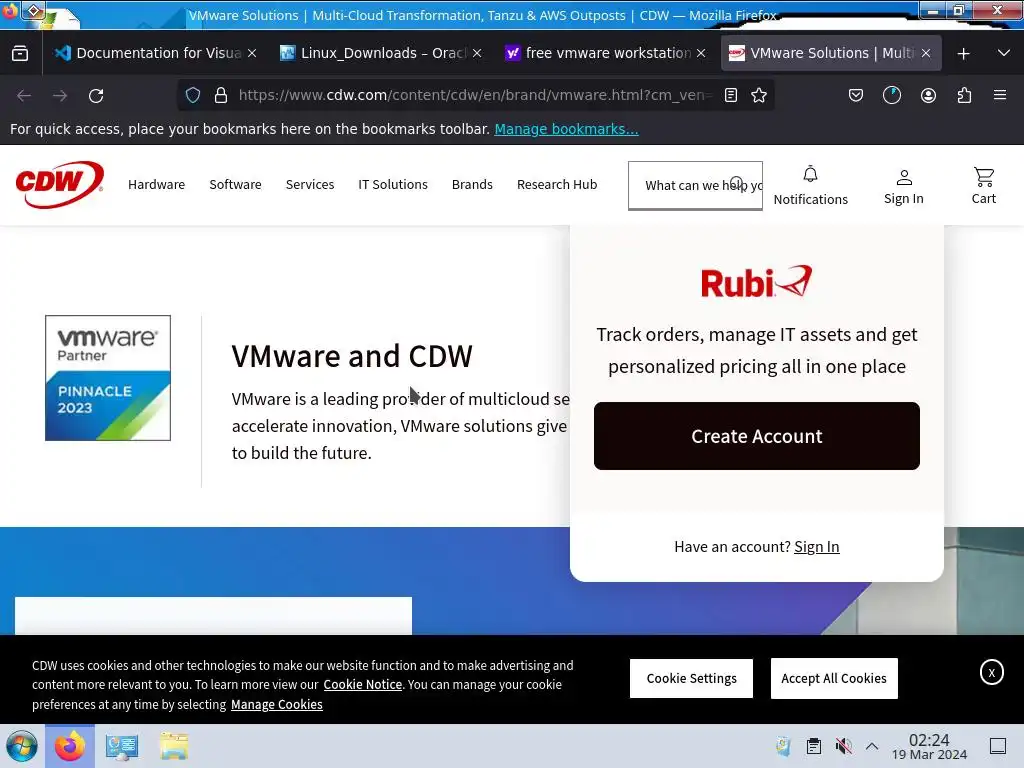Open taskbar clock and date
Viewport: 1024px width, 768px height.
click(929, 746)
